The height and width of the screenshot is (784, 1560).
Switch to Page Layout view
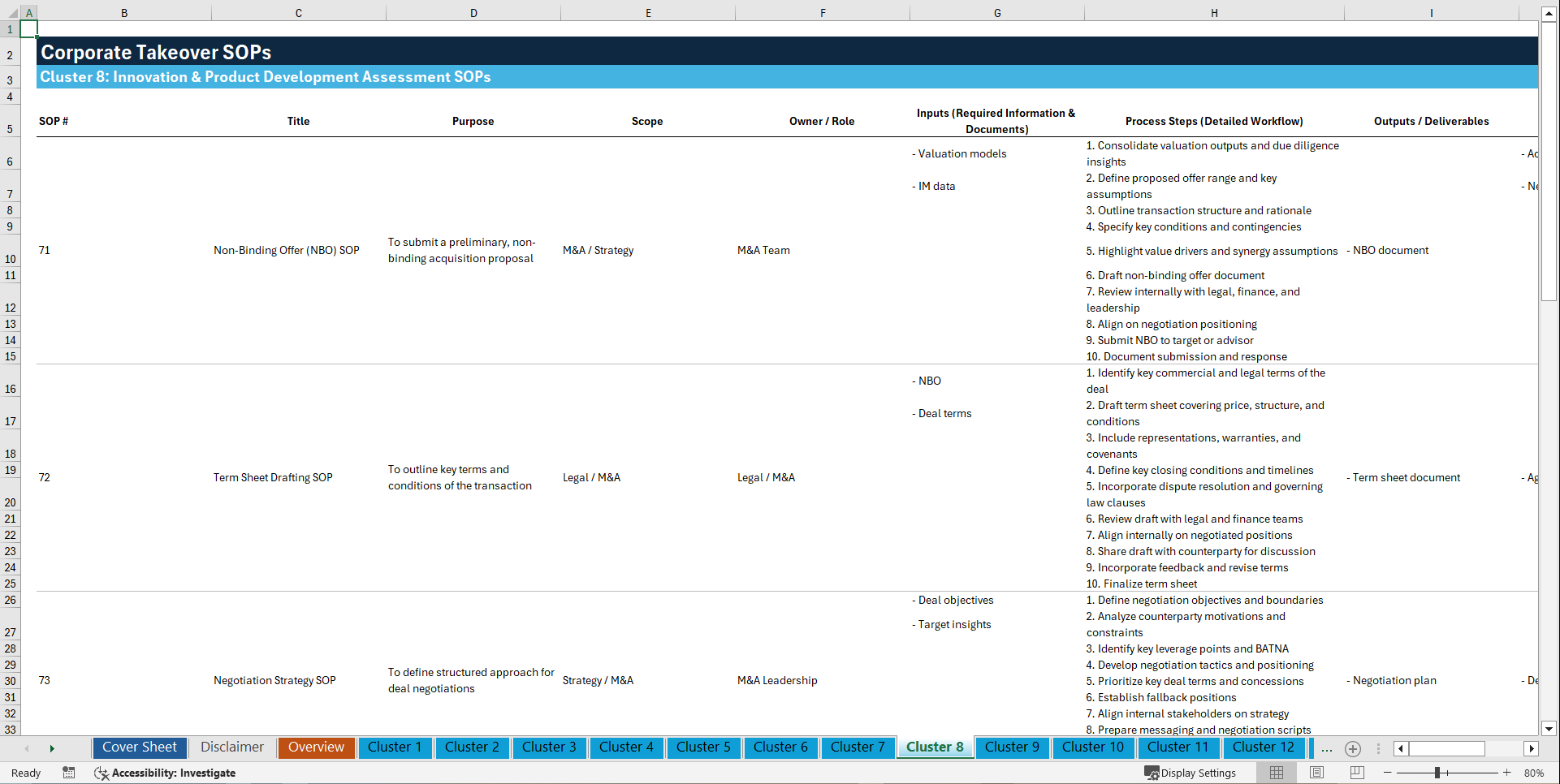tap(1316, 773)
